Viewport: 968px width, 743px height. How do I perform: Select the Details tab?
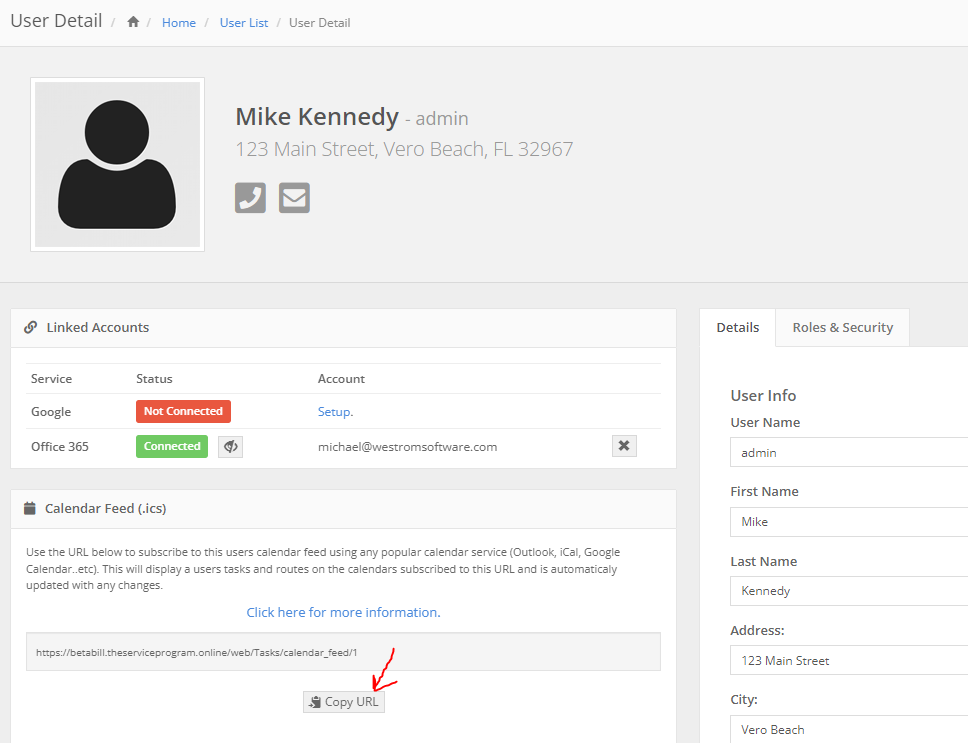pos(738,327)
